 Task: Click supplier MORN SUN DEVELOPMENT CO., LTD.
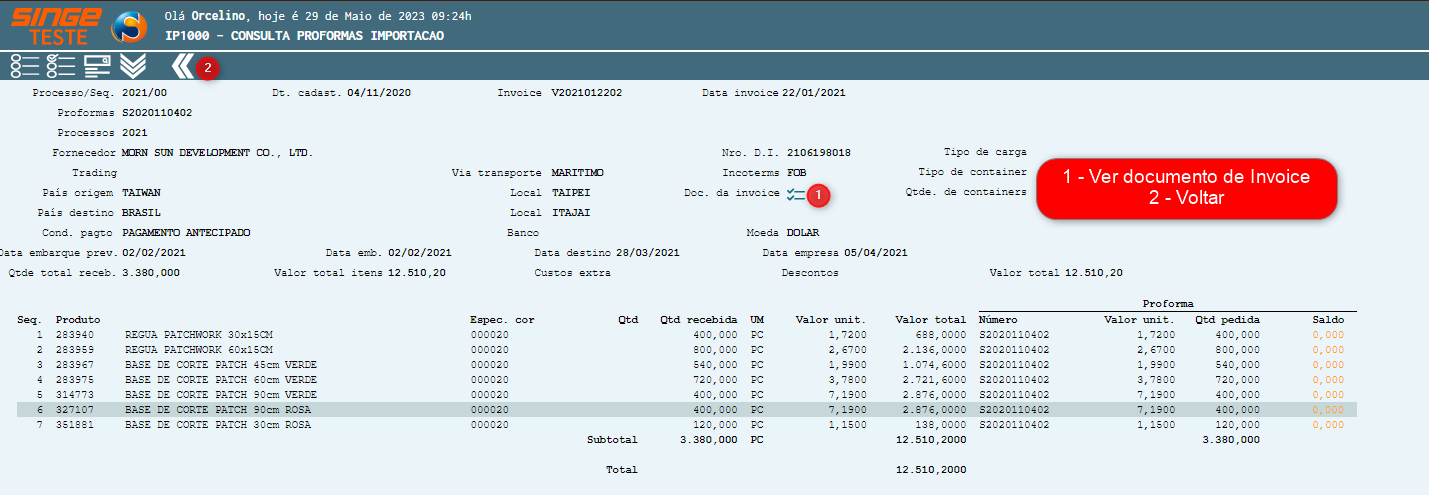[217, 153]
